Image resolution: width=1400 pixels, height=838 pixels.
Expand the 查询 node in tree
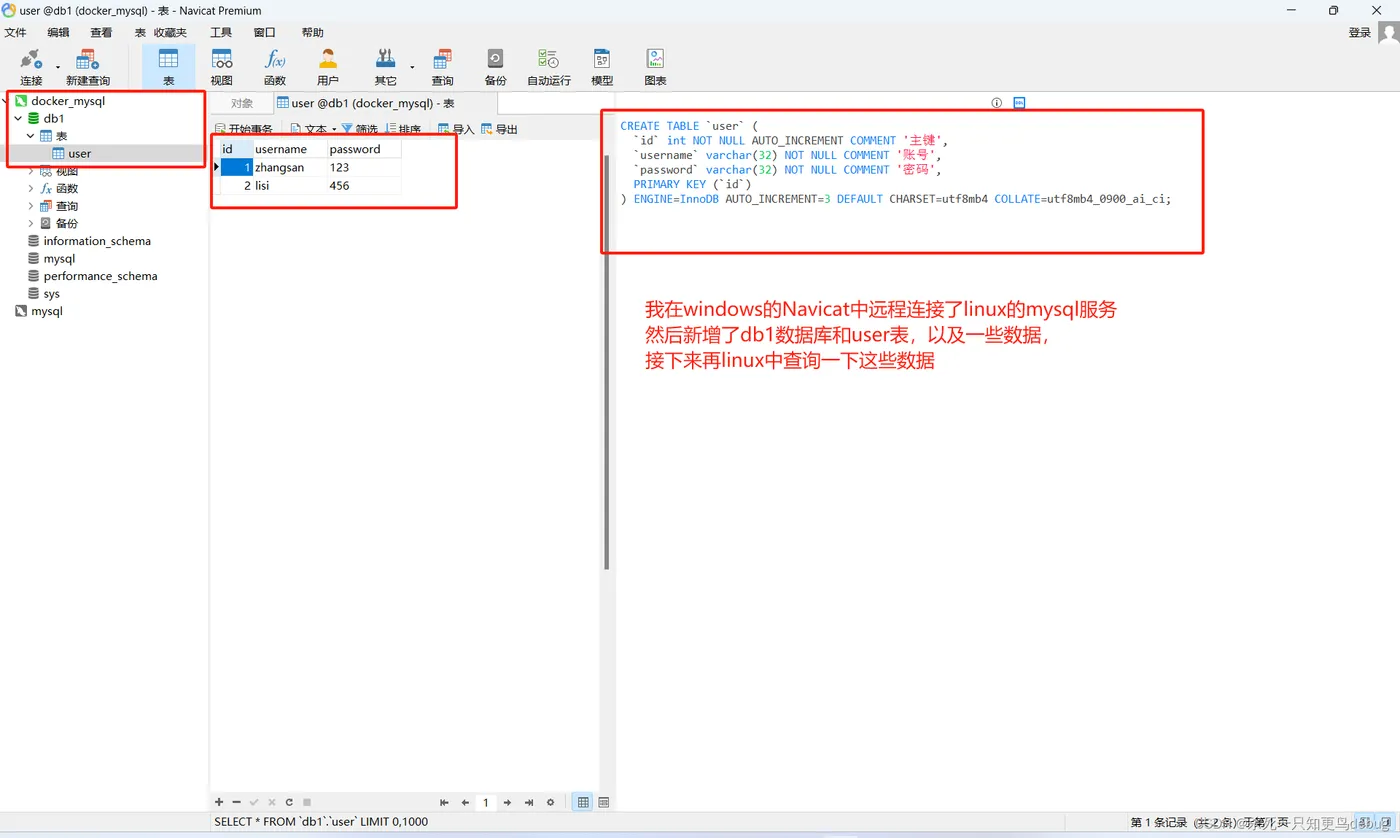pos(30,206)
